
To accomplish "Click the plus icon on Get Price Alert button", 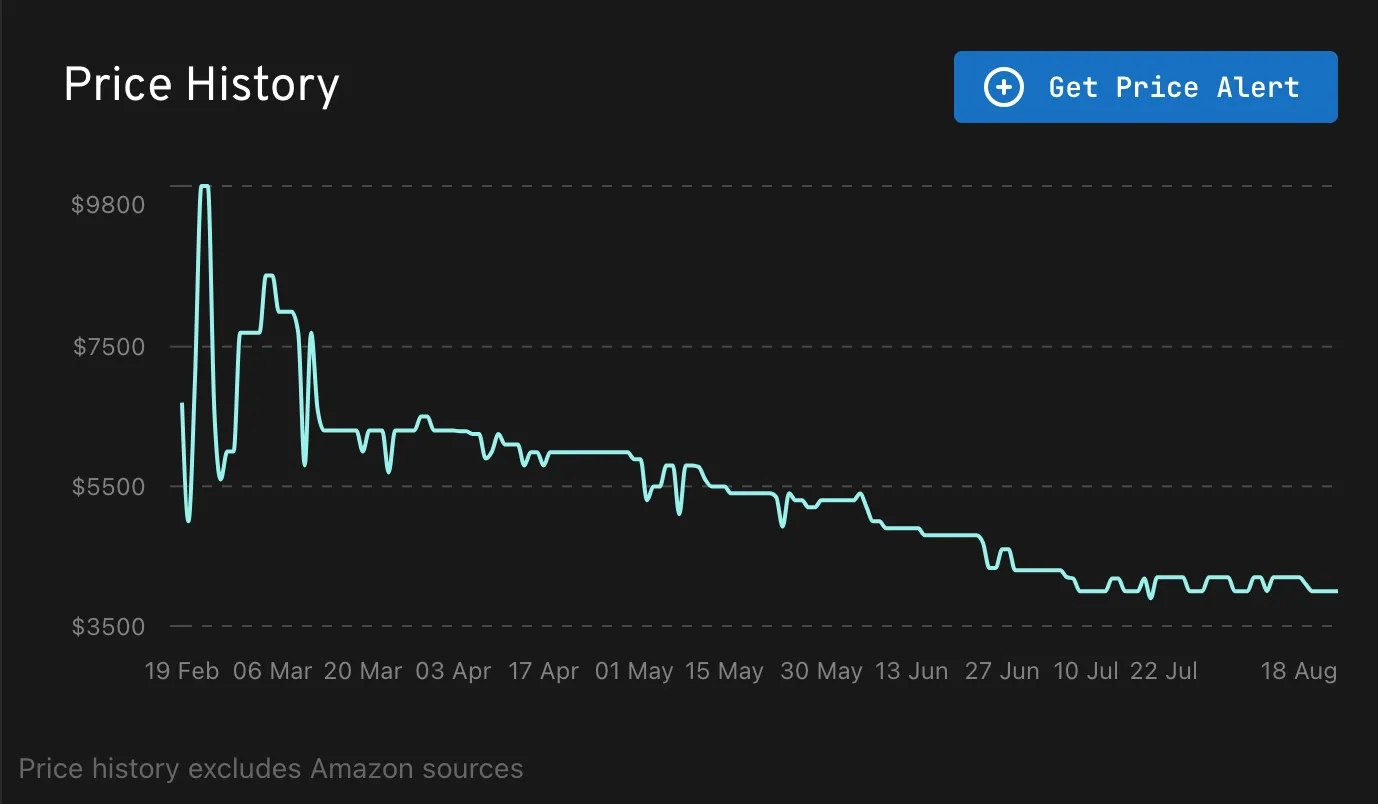I will pyautogui.click(x=1002, y=87).
